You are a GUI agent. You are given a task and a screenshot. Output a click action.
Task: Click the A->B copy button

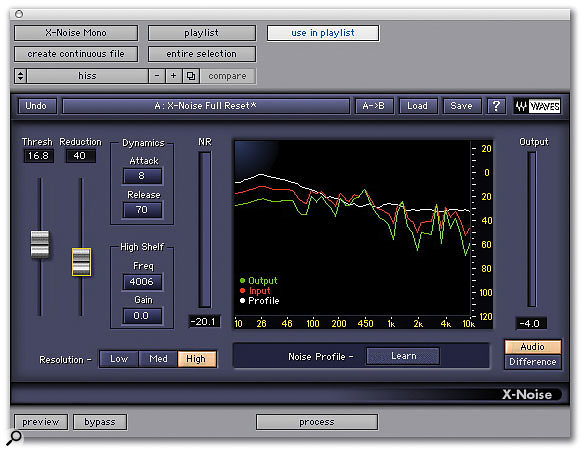pyautogui.click(x=374, y=106)
